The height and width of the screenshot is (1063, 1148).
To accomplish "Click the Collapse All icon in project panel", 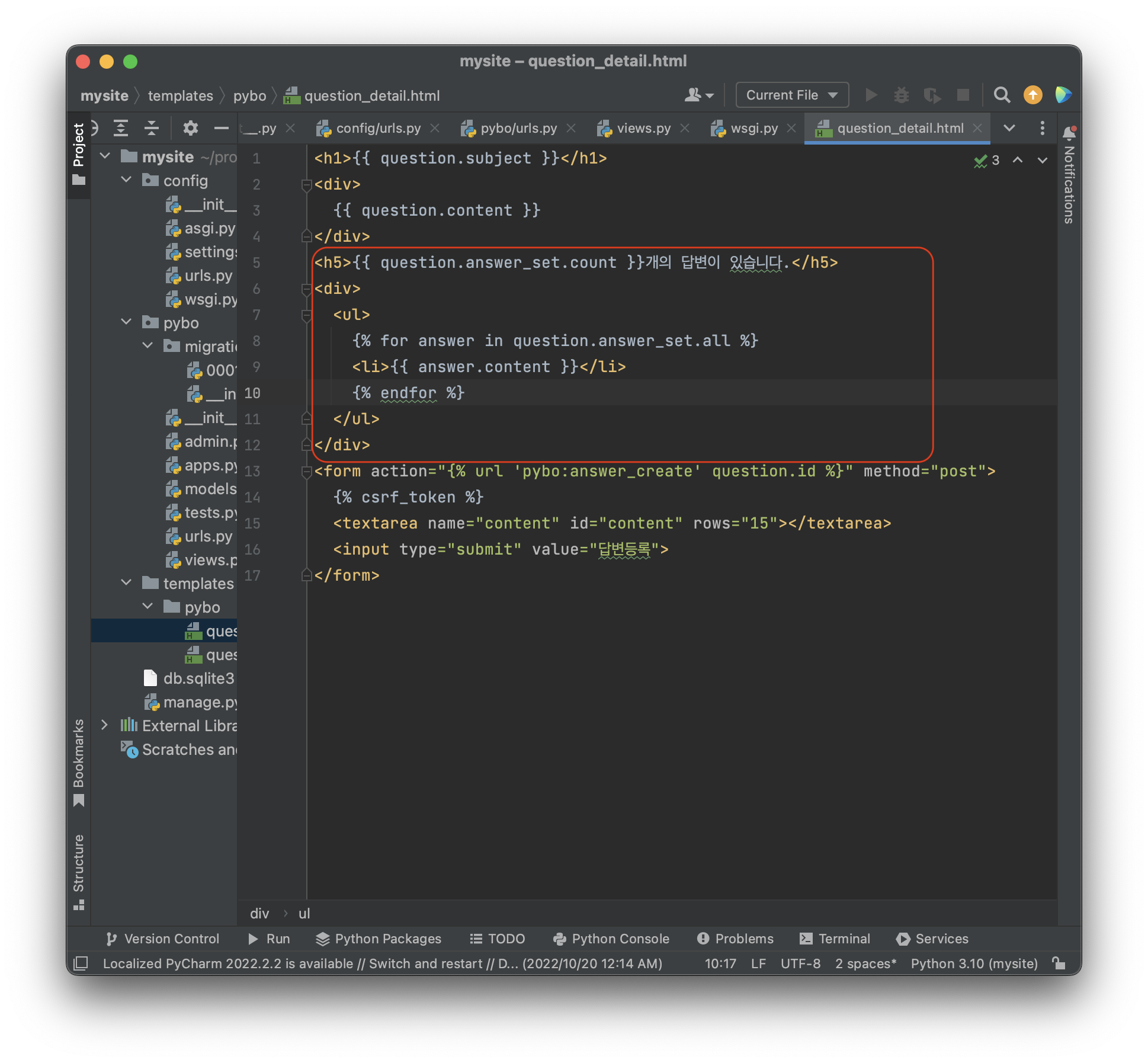I will pos(152,128).
